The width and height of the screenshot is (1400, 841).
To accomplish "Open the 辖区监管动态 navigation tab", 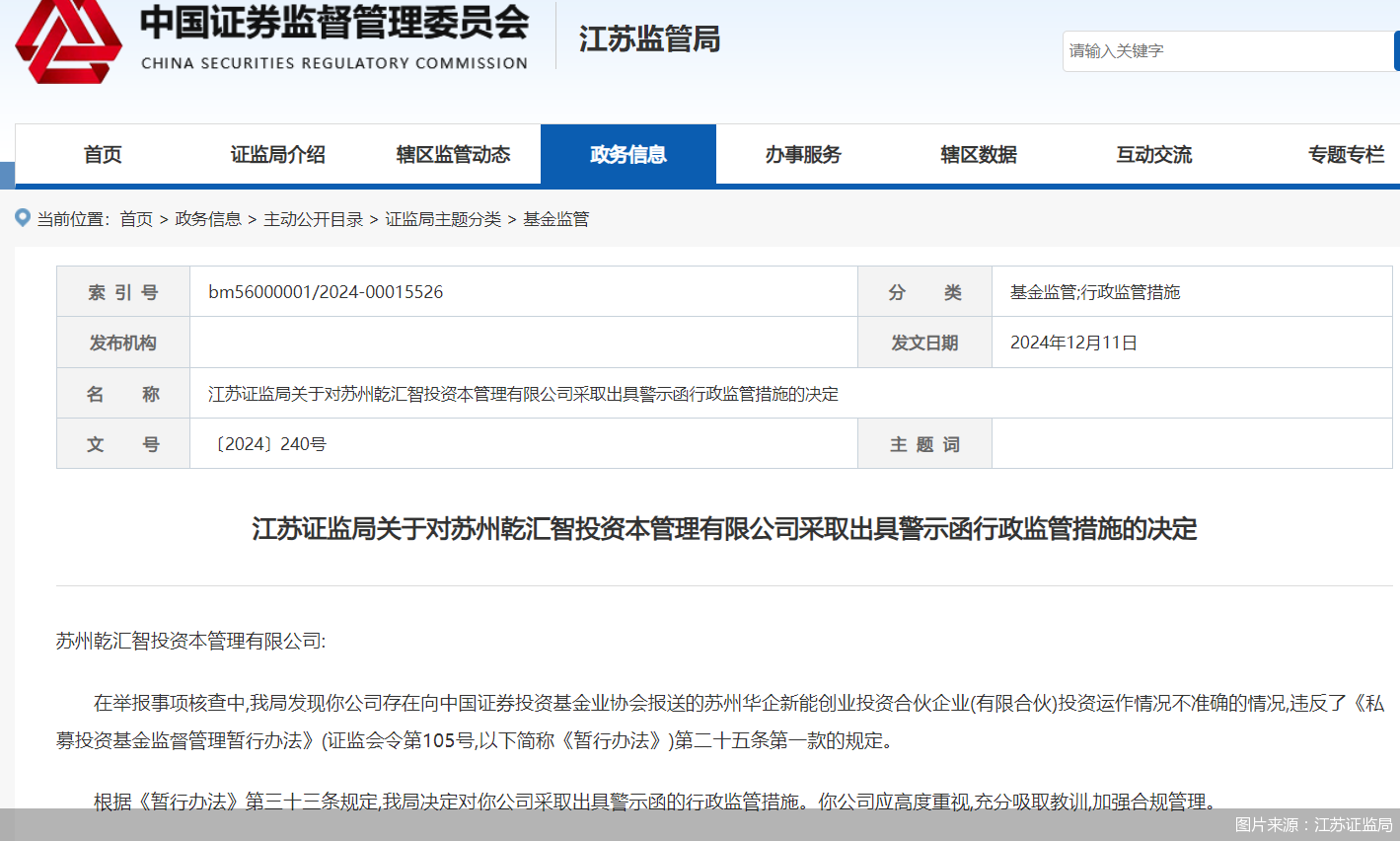I will [x=453, y=155].
